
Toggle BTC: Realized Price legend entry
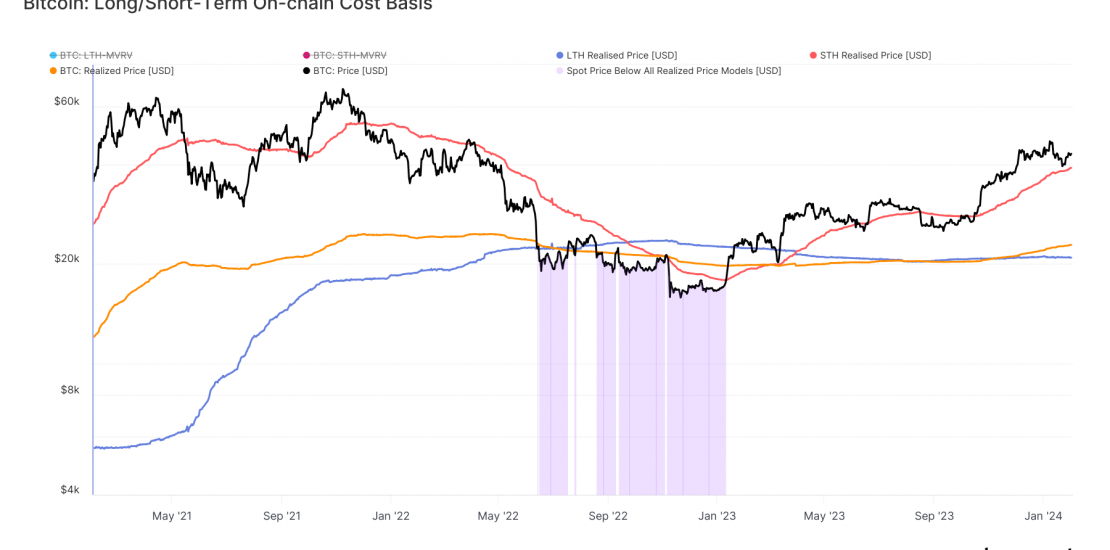click(117, 71)
